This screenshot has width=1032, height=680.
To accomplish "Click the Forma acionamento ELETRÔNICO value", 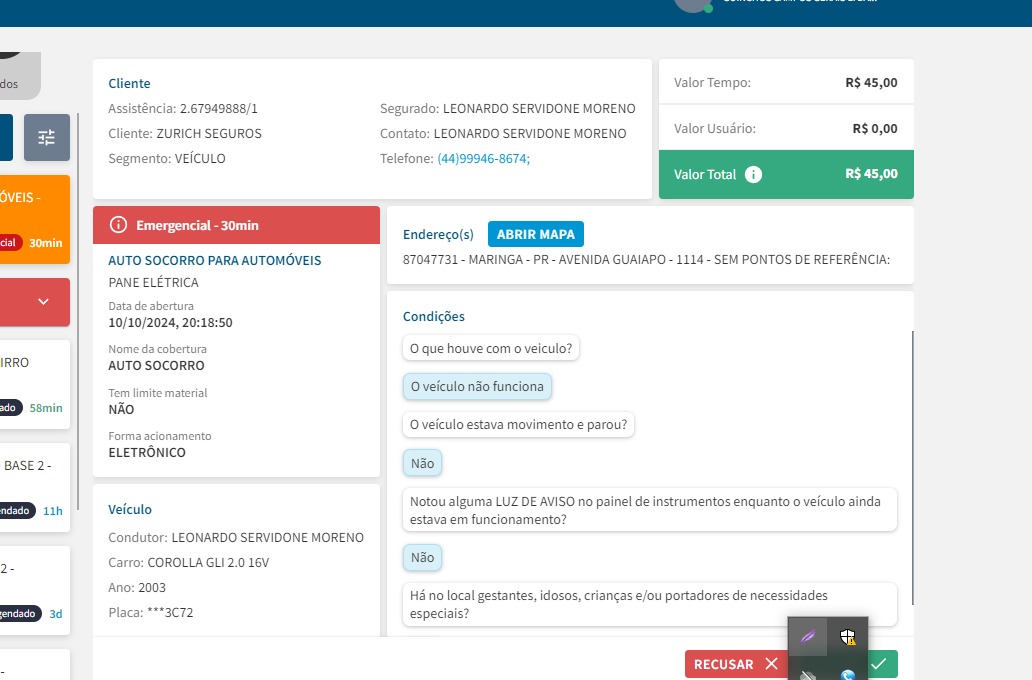I will click(x=147, y=453).
